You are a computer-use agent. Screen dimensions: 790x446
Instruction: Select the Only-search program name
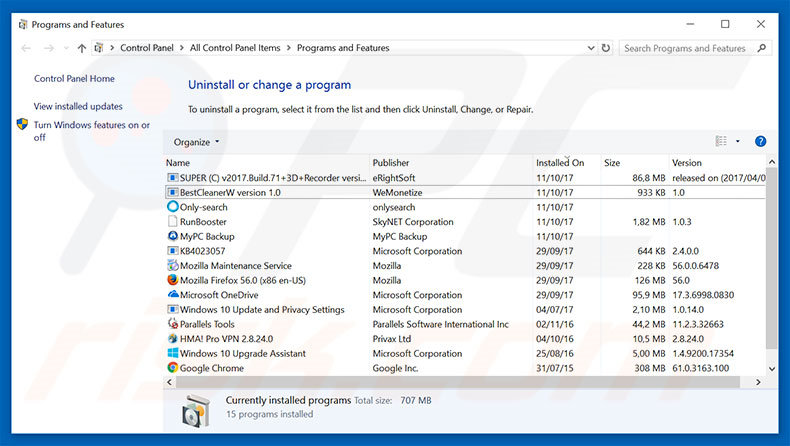point(204,207)
